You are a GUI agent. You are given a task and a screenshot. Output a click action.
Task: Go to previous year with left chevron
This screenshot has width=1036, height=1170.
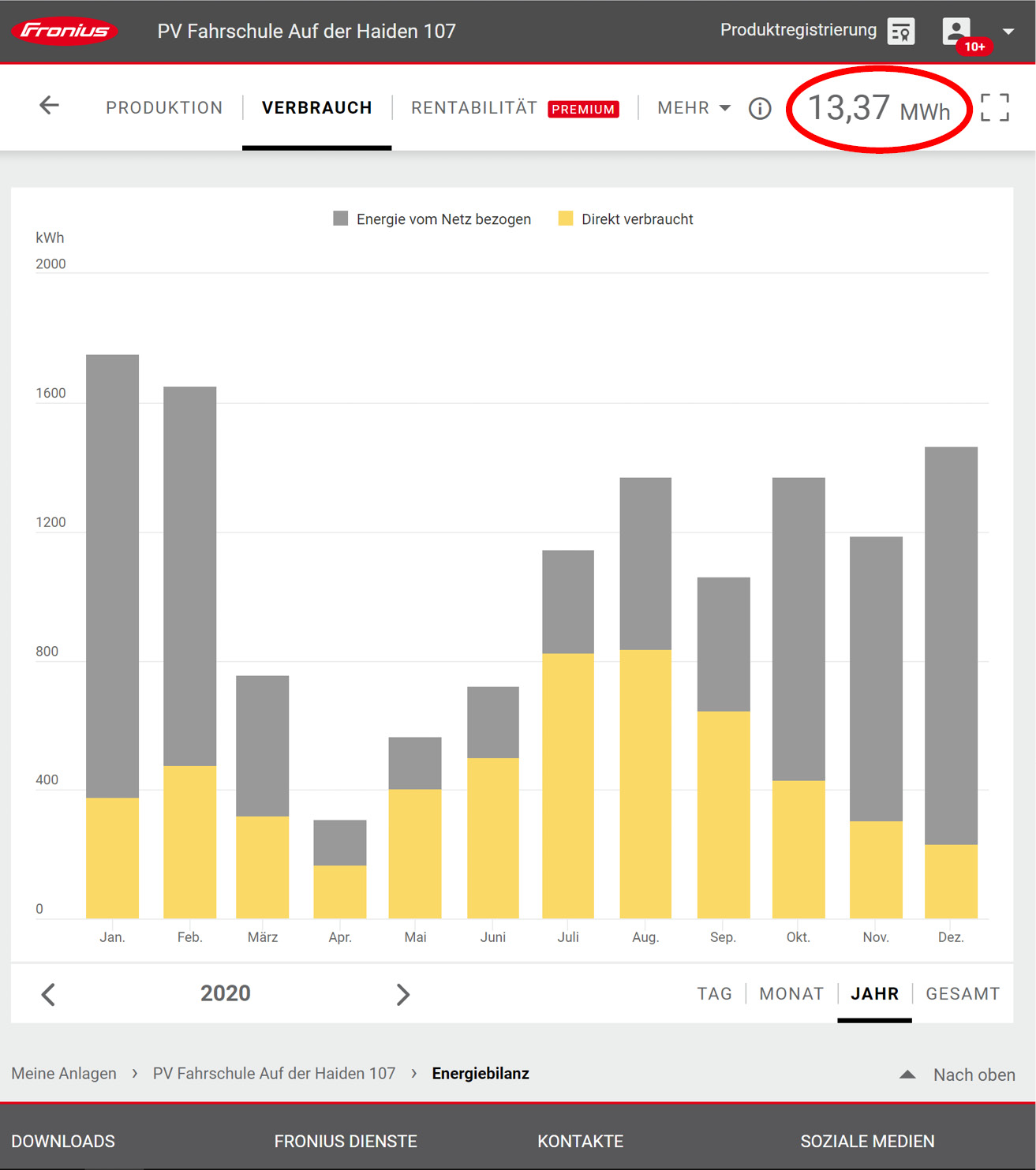pos(48,994)
